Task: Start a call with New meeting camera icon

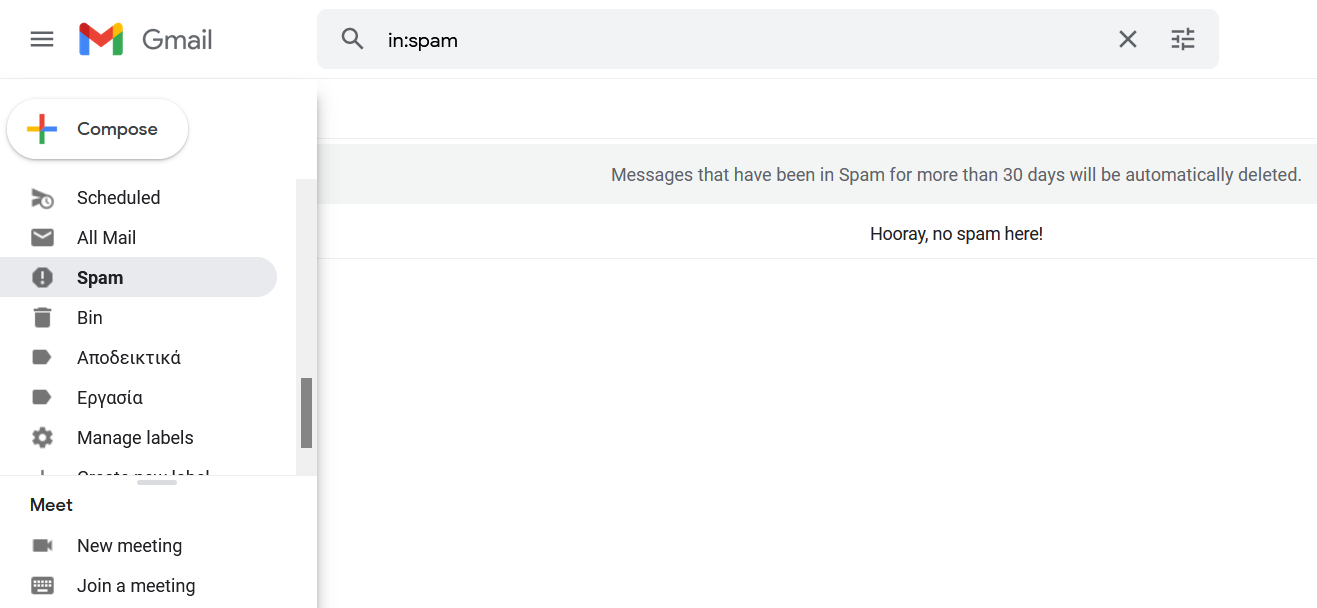Action: (42, 545)
